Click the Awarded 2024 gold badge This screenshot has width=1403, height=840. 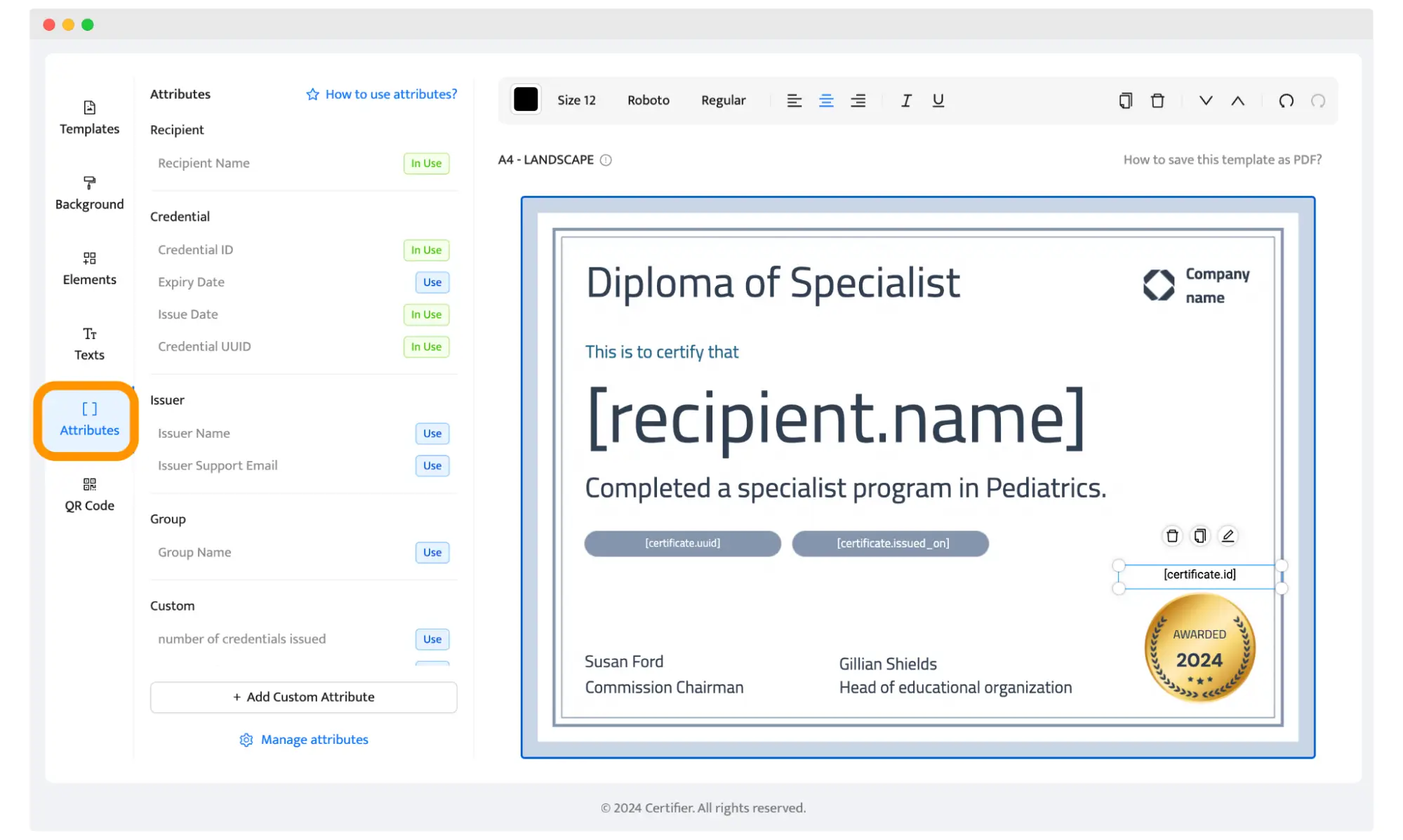1199,647
